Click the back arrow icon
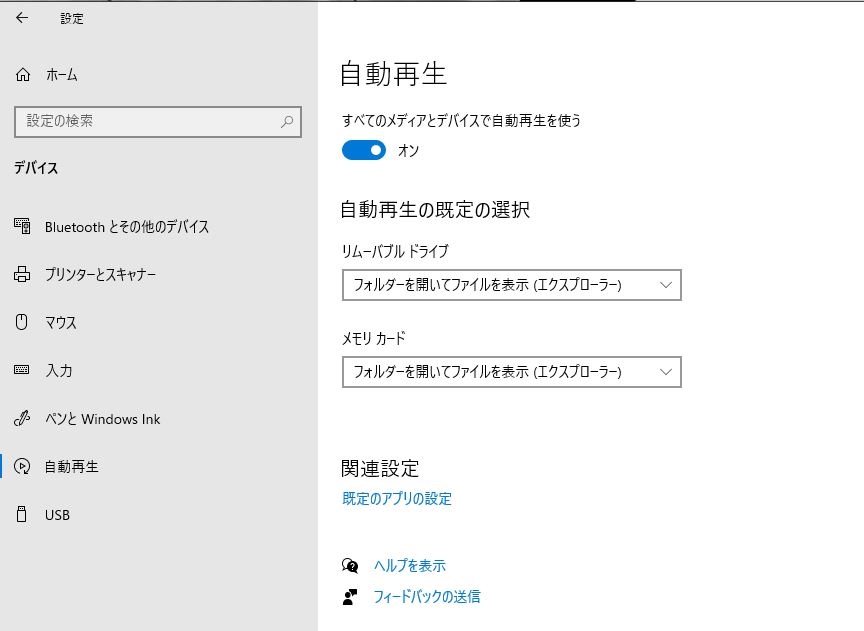The image size is (864, 631). (x=22, y=18)
